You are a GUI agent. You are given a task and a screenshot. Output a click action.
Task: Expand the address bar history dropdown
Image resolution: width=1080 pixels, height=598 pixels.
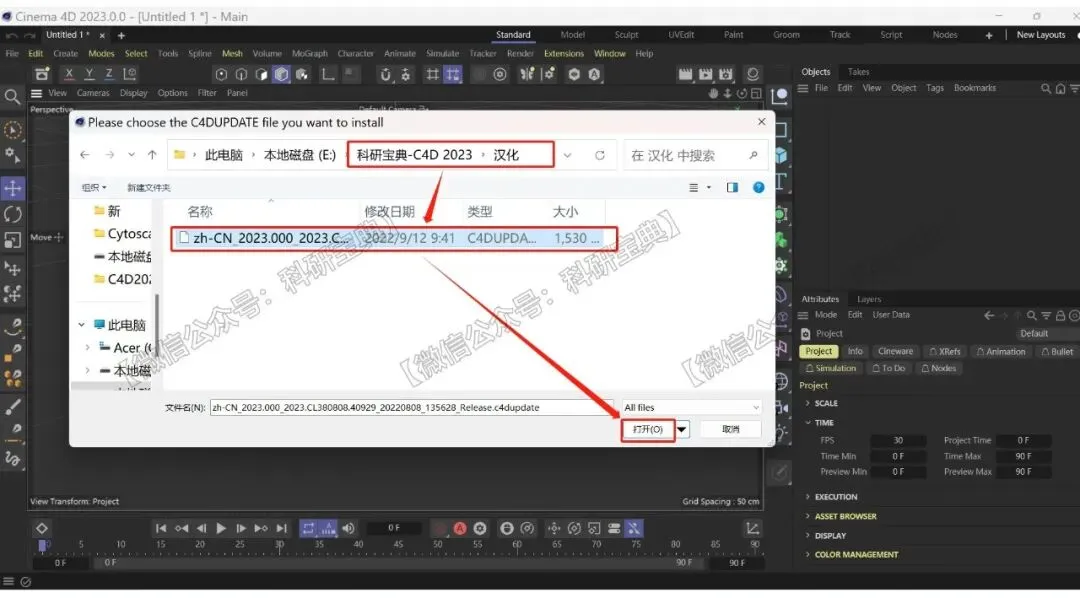click(568, 155)
